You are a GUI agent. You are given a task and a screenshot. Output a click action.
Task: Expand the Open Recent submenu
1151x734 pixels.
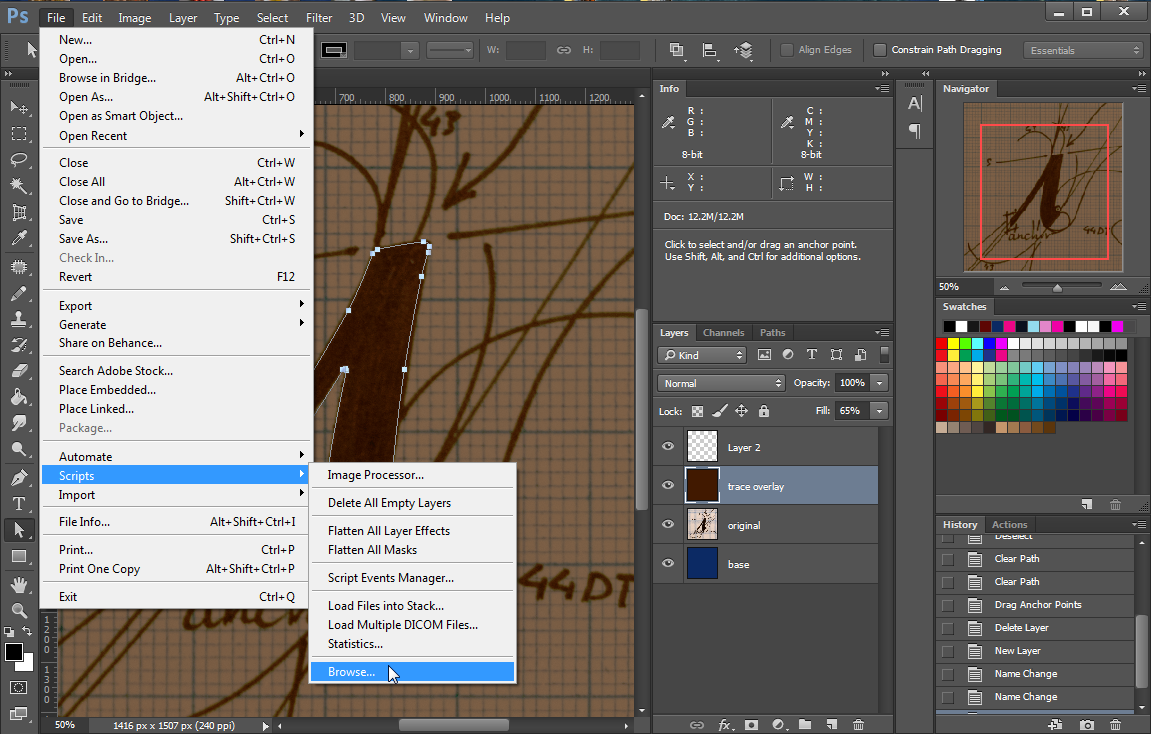tap(176, 136)
